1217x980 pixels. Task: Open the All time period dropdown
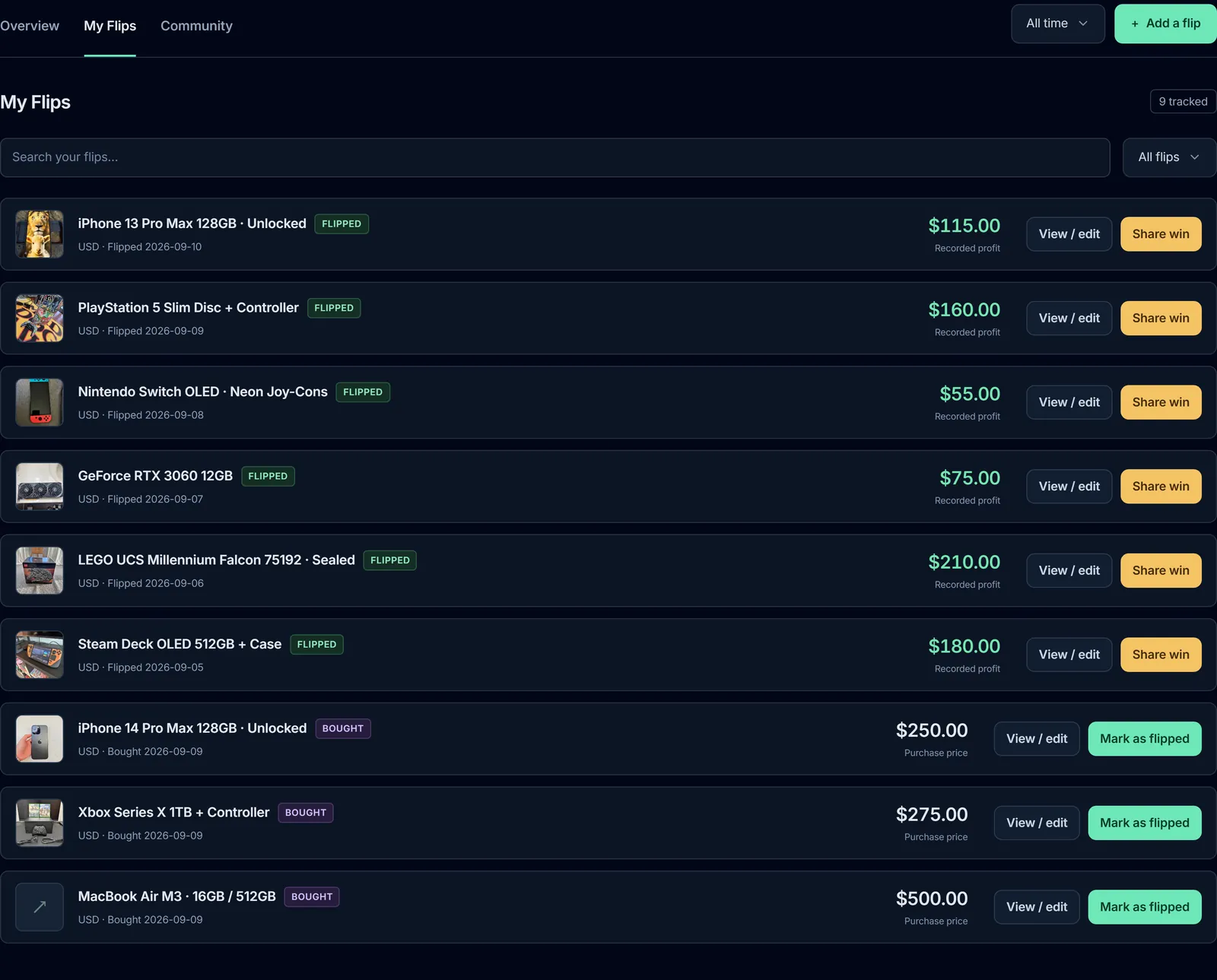1057,24
